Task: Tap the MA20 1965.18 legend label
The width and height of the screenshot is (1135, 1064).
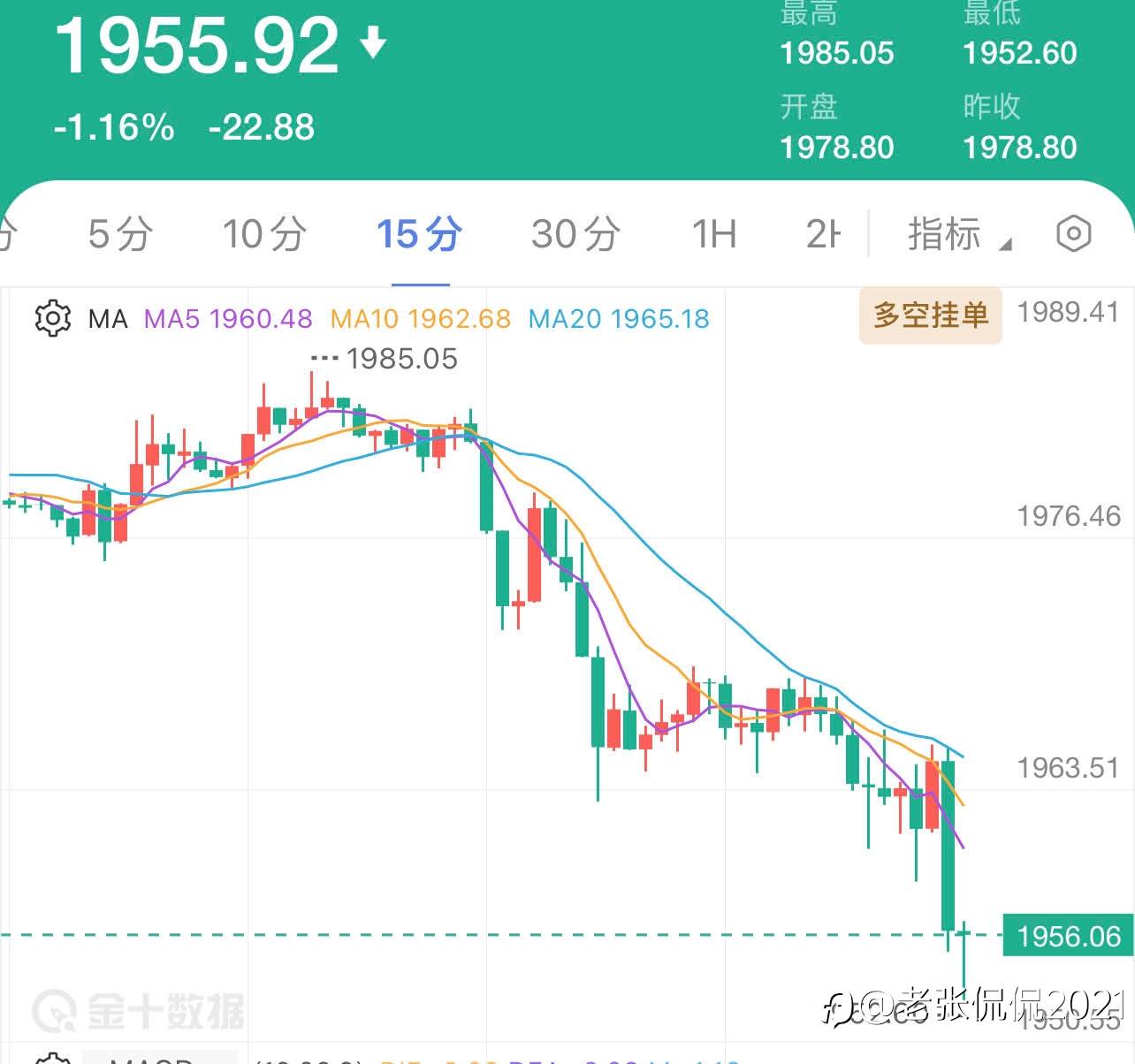Action: pyautogui.click(x=619, y=318)
